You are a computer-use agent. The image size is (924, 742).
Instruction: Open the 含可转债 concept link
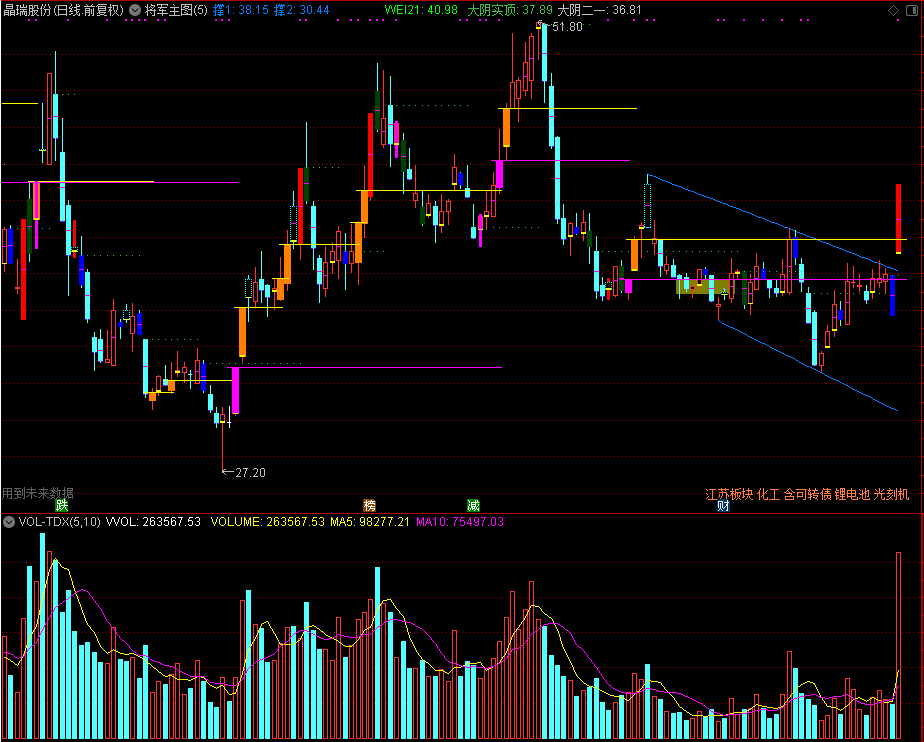[x=807, y=494]
